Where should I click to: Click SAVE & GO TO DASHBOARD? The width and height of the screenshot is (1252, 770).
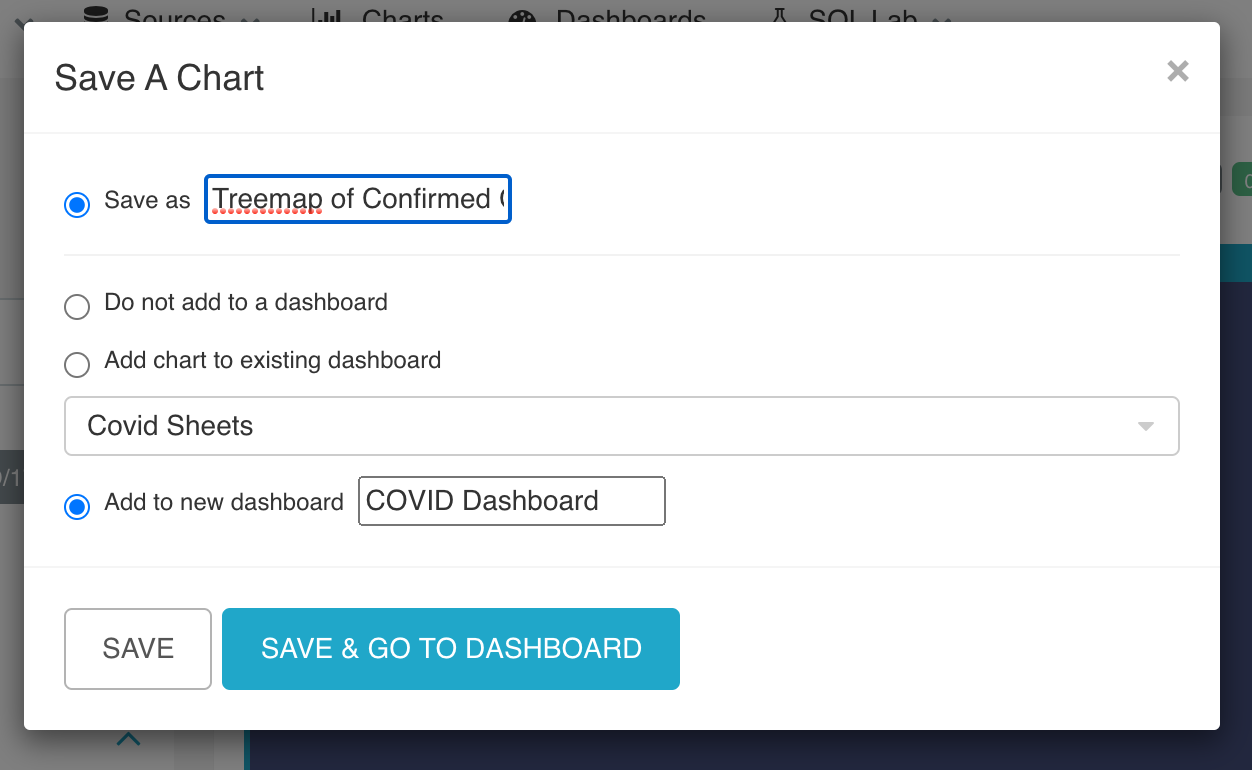point(450,648)
